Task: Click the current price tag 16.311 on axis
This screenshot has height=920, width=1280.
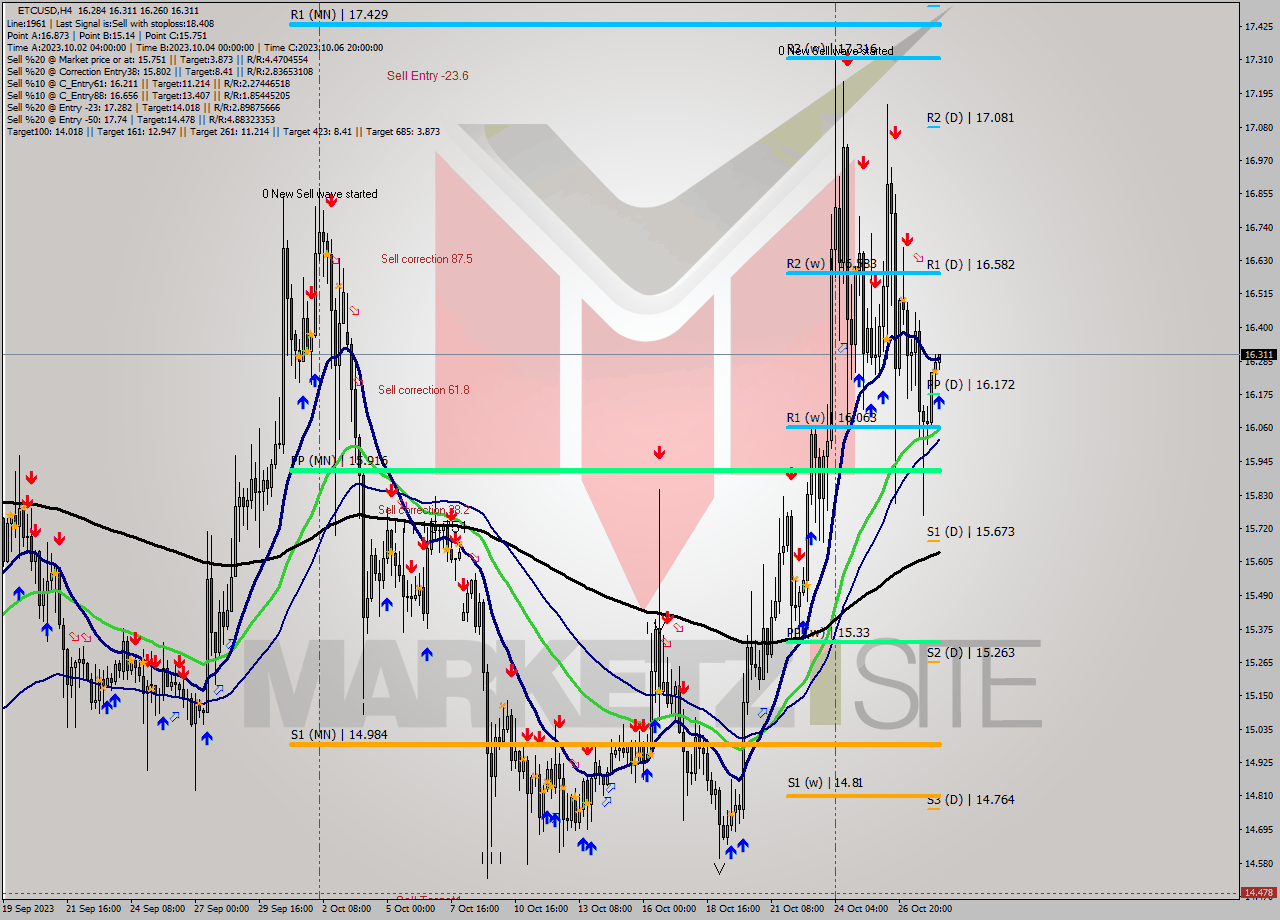Action: pos(1258,354)
